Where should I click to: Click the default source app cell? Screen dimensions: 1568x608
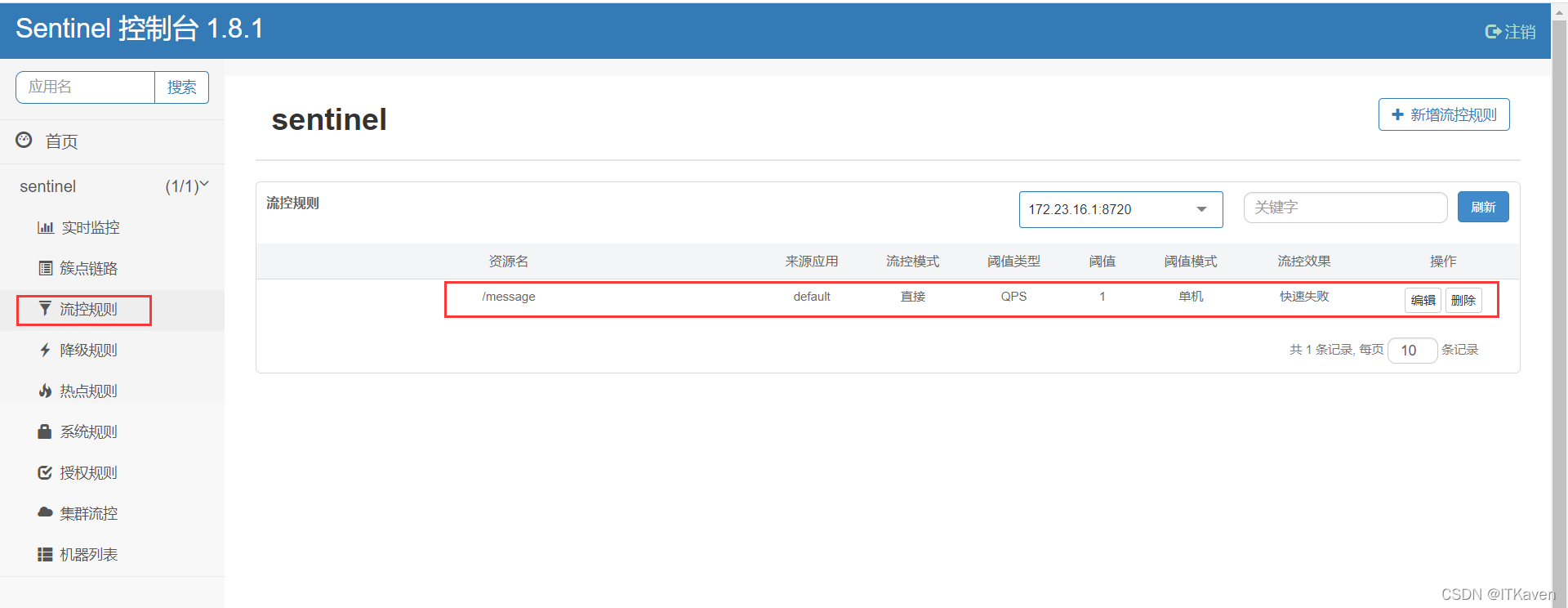[x=812, y=297]
